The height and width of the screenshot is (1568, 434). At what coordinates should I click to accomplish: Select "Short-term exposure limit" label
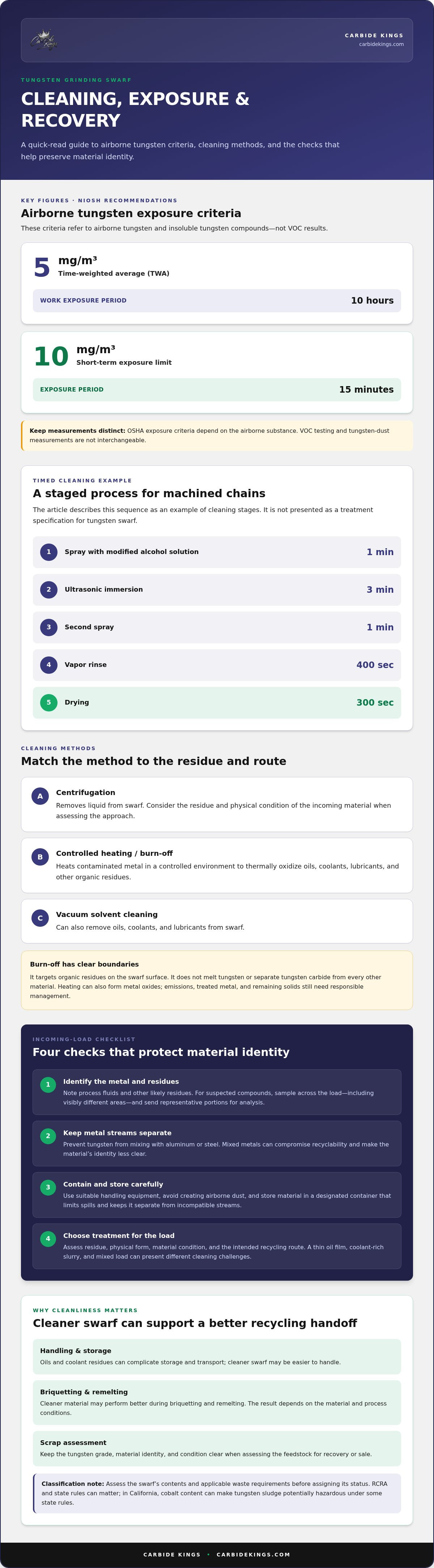[x=124, y=363]
